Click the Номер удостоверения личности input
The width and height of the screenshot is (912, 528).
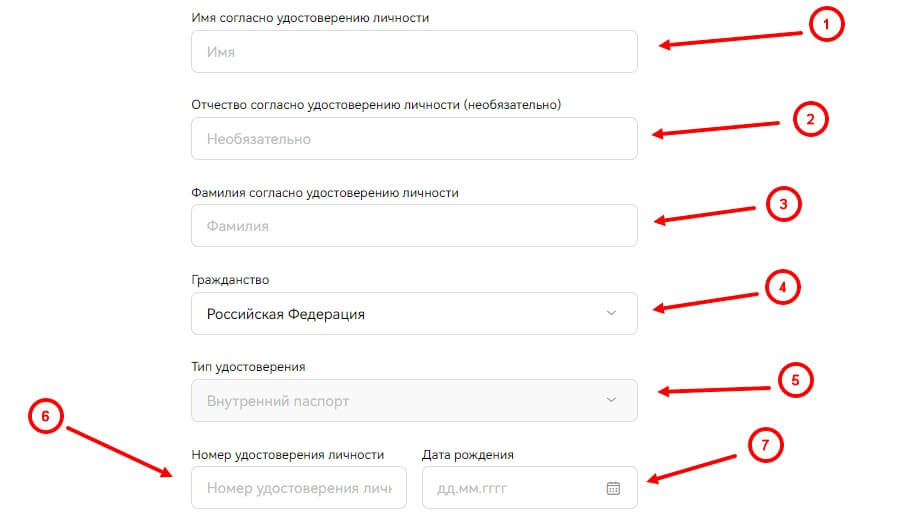pyautogui.click(x=299, y=488)
